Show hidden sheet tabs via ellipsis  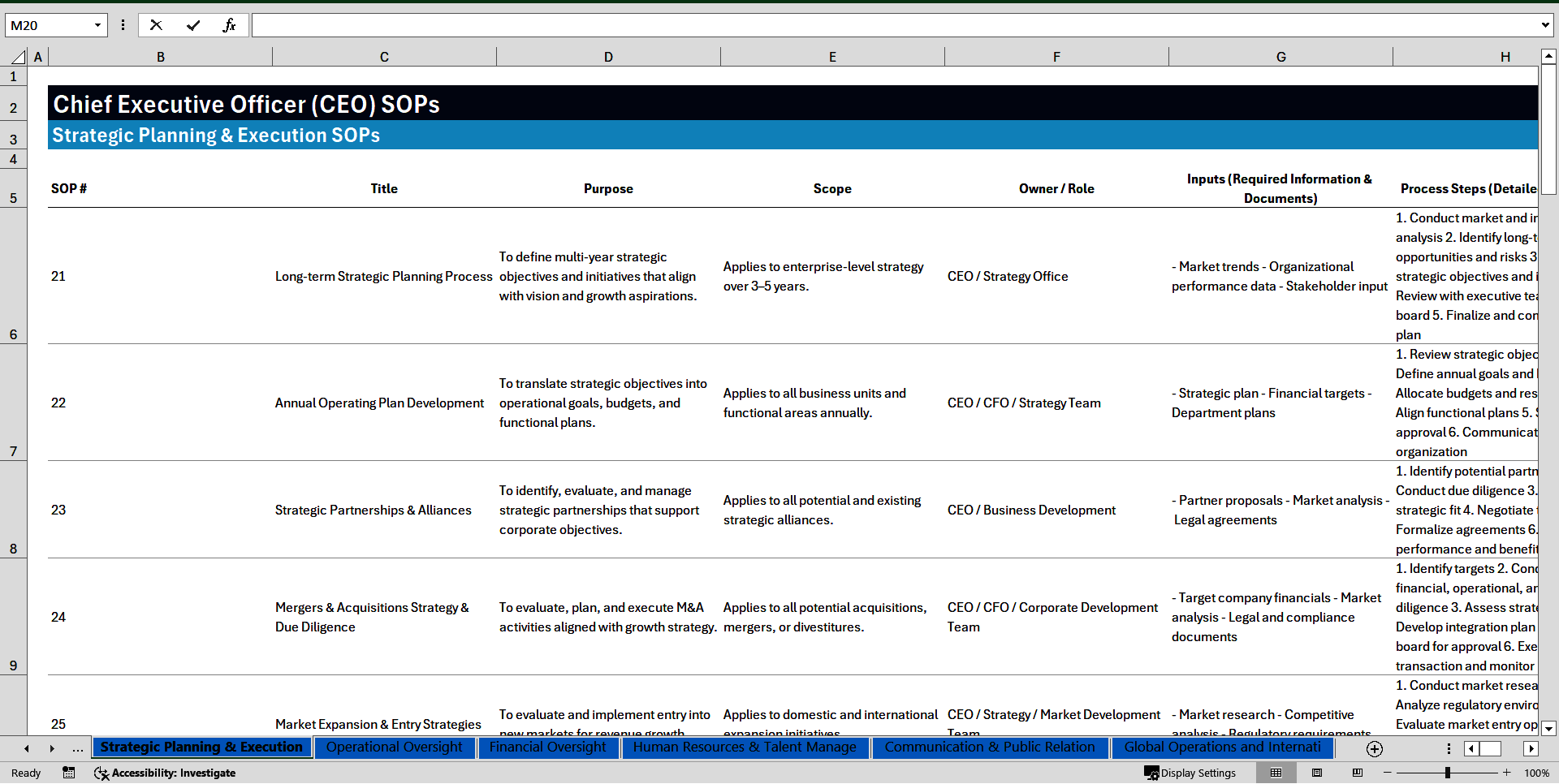point(78,748)
